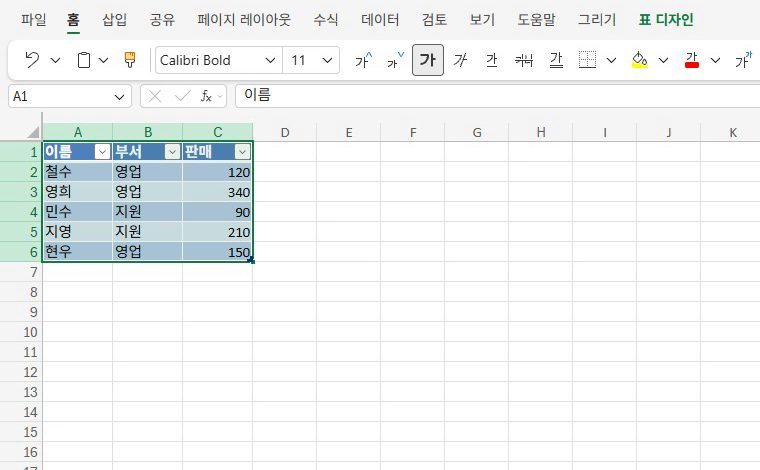Toggle double underline button
This screenshot has width=760, height=470.
pos(556,60)
